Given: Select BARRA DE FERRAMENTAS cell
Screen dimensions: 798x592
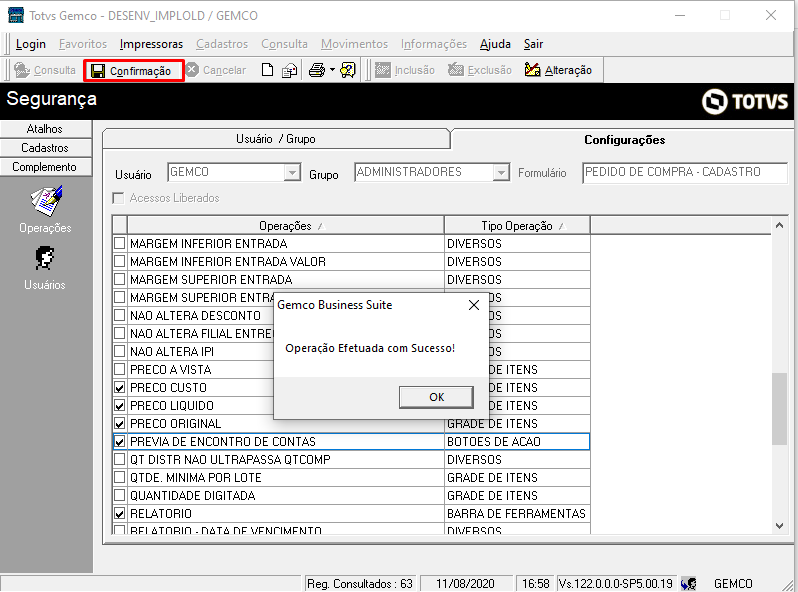Looking at the screenshot, I should pos(517,514).
